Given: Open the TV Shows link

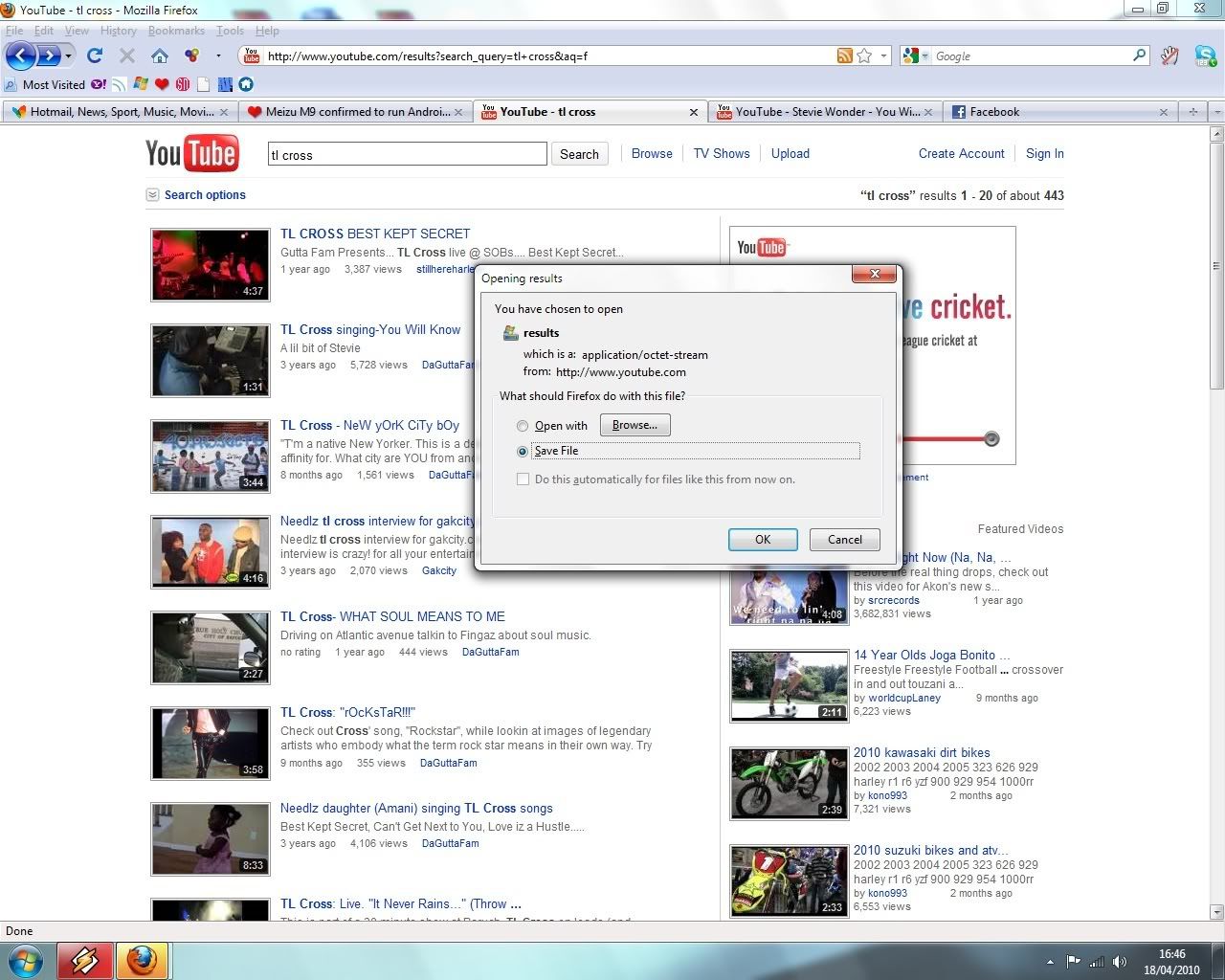Looking at the screenshot, I should [x=722, y=153].
